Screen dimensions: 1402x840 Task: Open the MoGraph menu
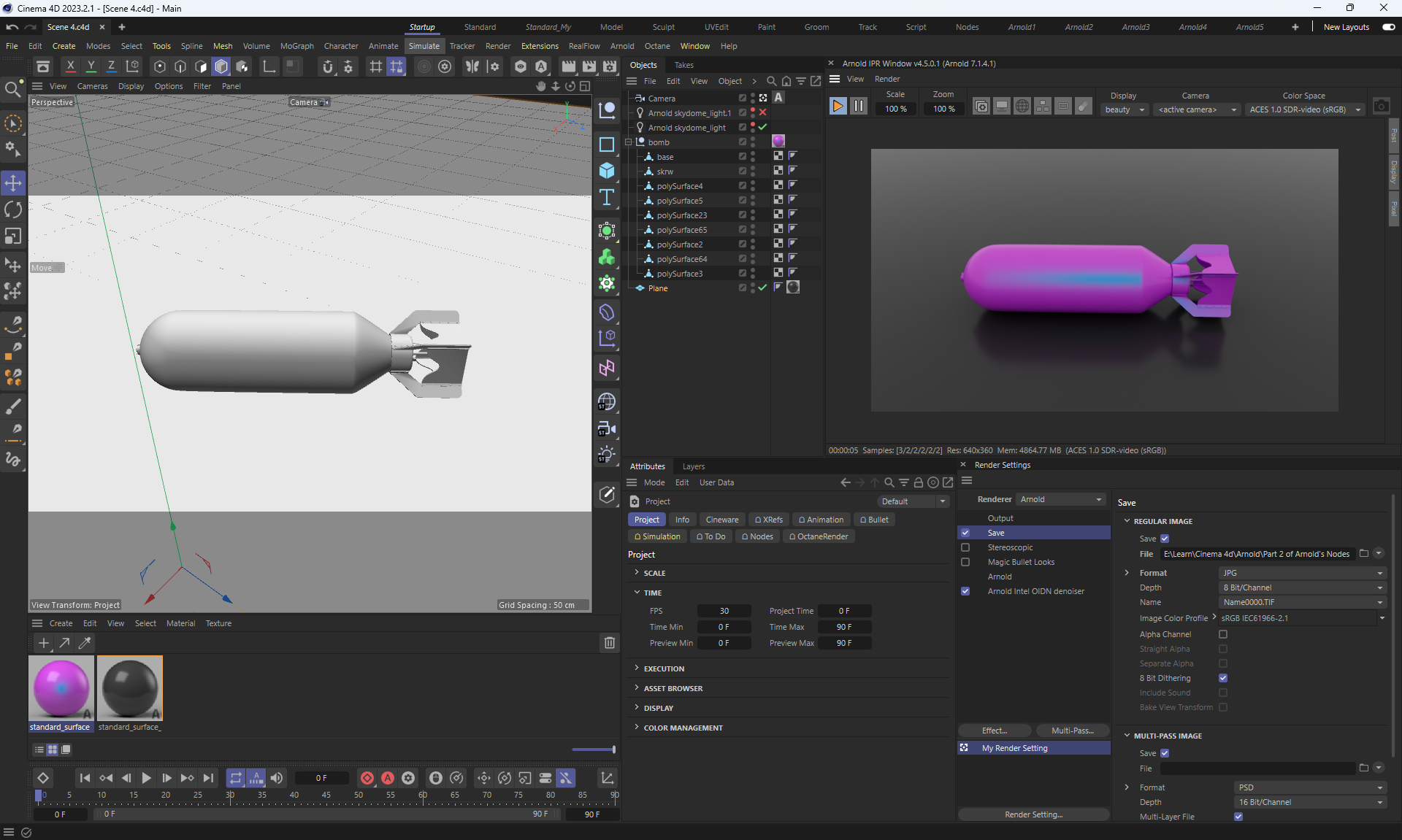pos(296,46)
